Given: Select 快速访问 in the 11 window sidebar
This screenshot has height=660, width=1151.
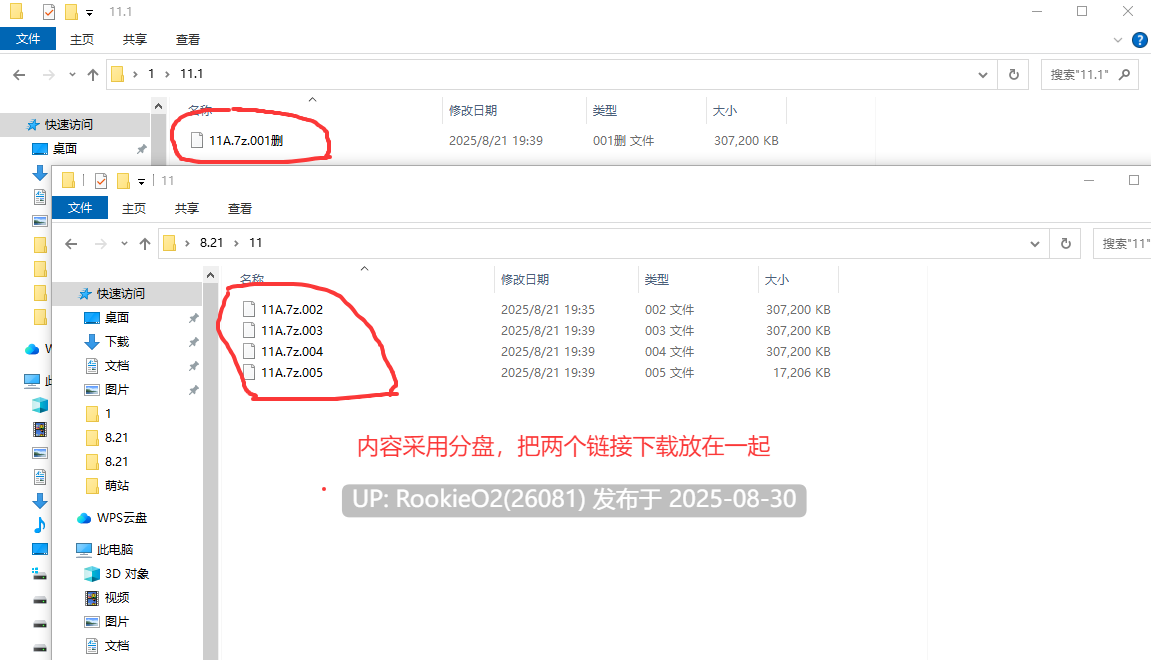Looking at the screenshot, I should [x=120, y=294].
